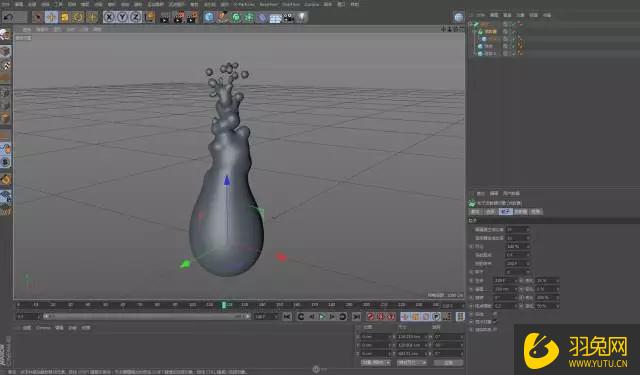Open the coordinate manager Size mode dropdown
Screen dimensions: 640x375
(411, 362)
